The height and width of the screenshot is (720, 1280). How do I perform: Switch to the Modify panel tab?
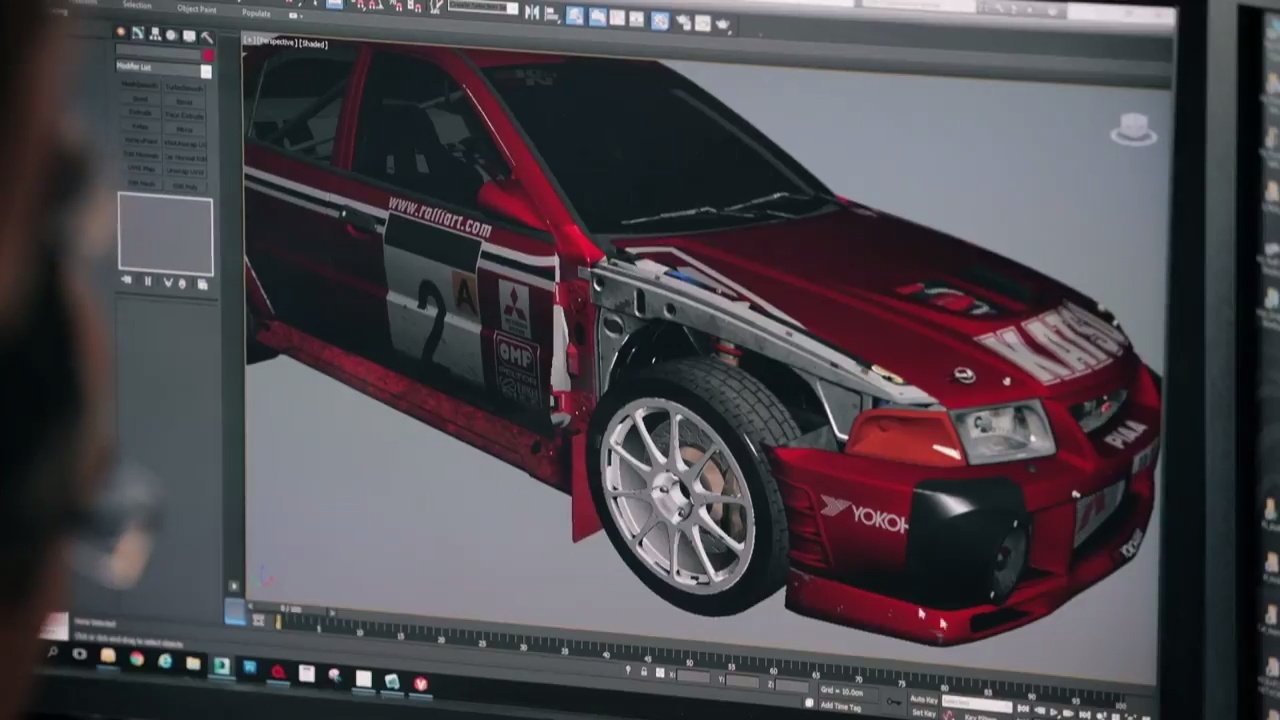pyautogui.click(x=138, y=33)
